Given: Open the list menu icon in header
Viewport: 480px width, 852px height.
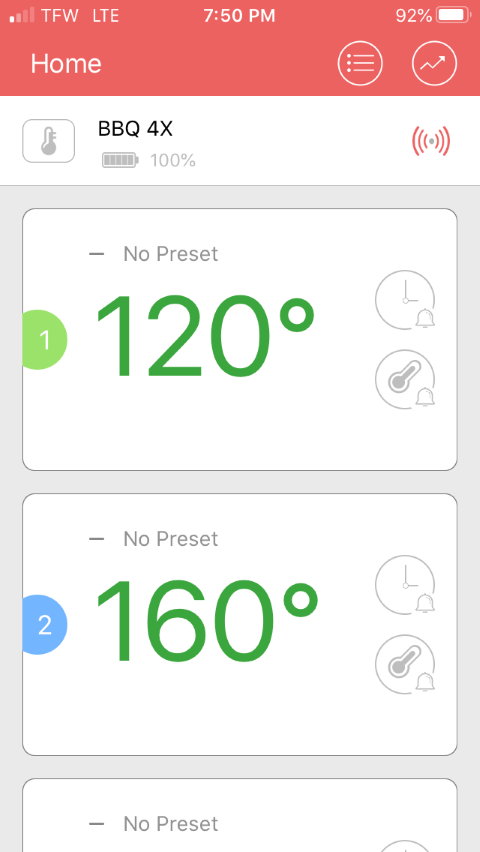Looking at the screenshot, I should [x=360, y=63].
